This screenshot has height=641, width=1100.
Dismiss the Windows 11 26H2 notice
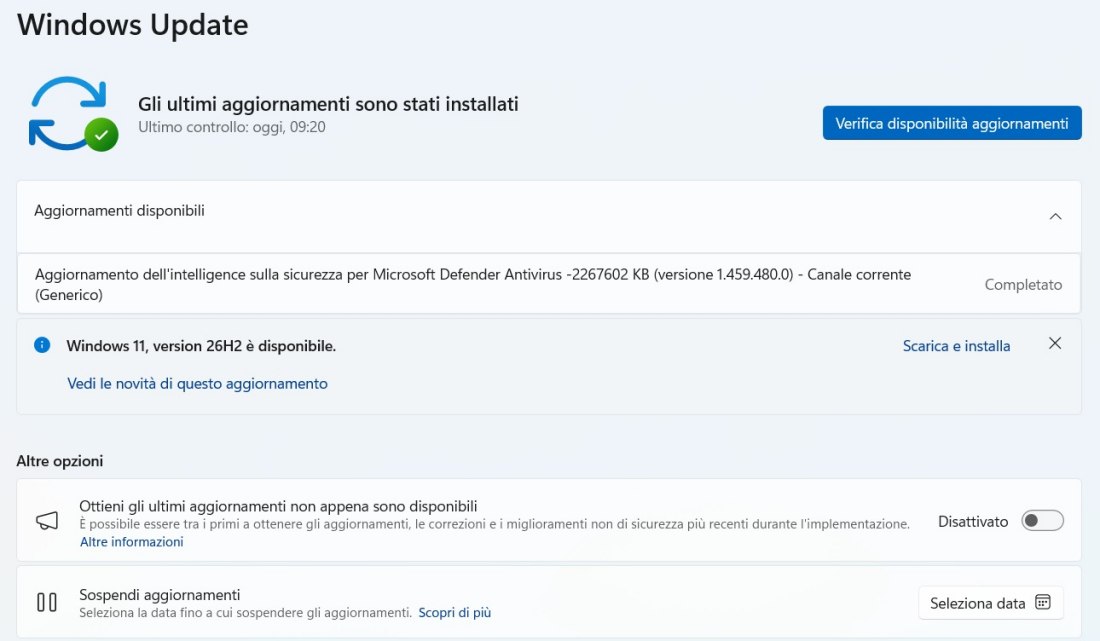point(1054,343)
